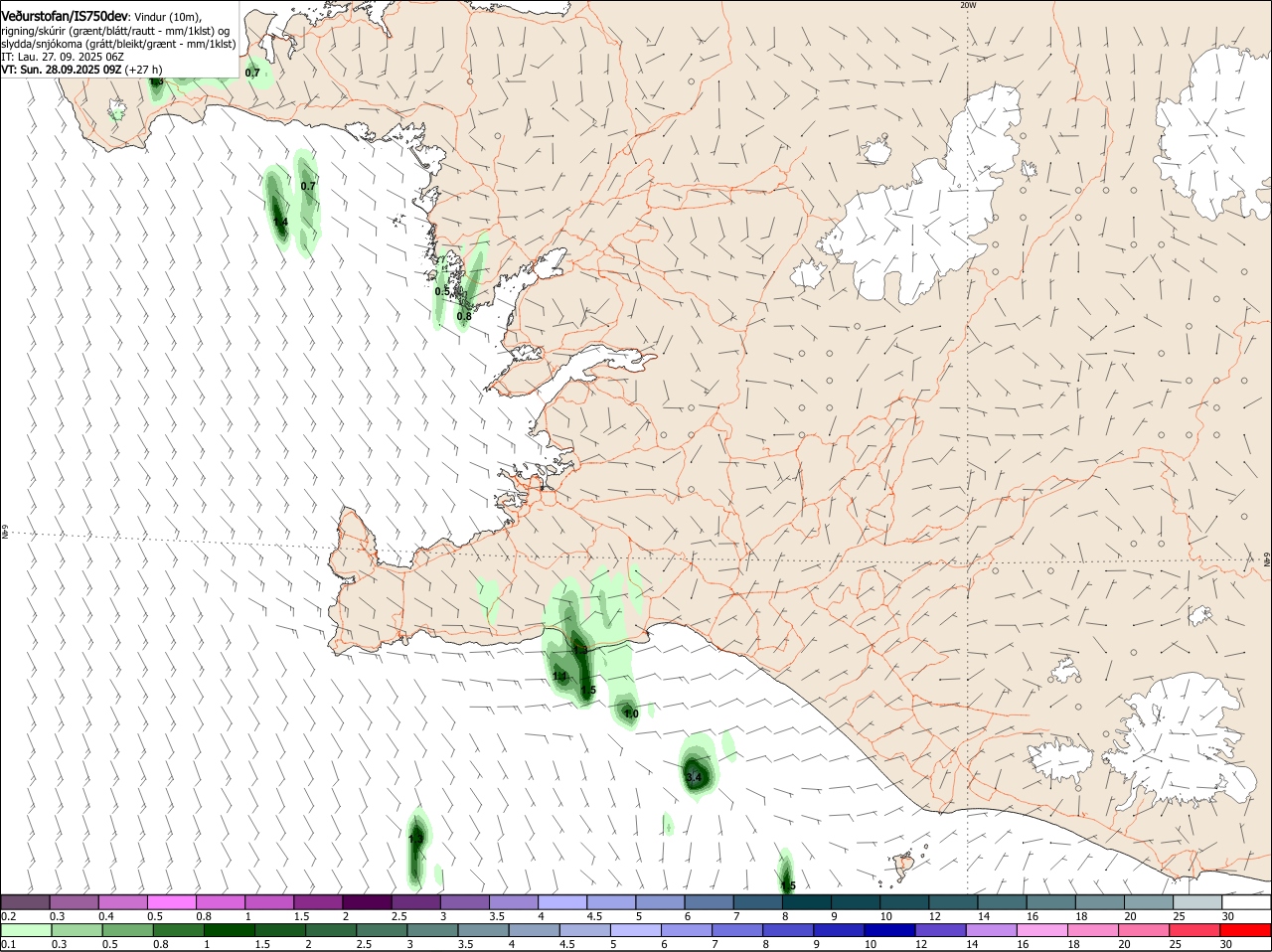
Task: Click the 1.1 precipitation value on the map
Action: click(559, 676)
